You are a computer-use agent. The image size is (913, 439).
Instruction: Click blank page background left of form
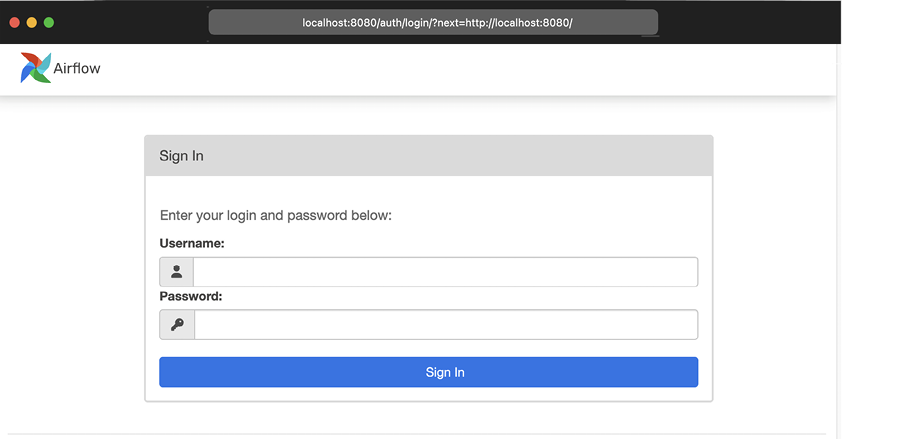point(70,270)
